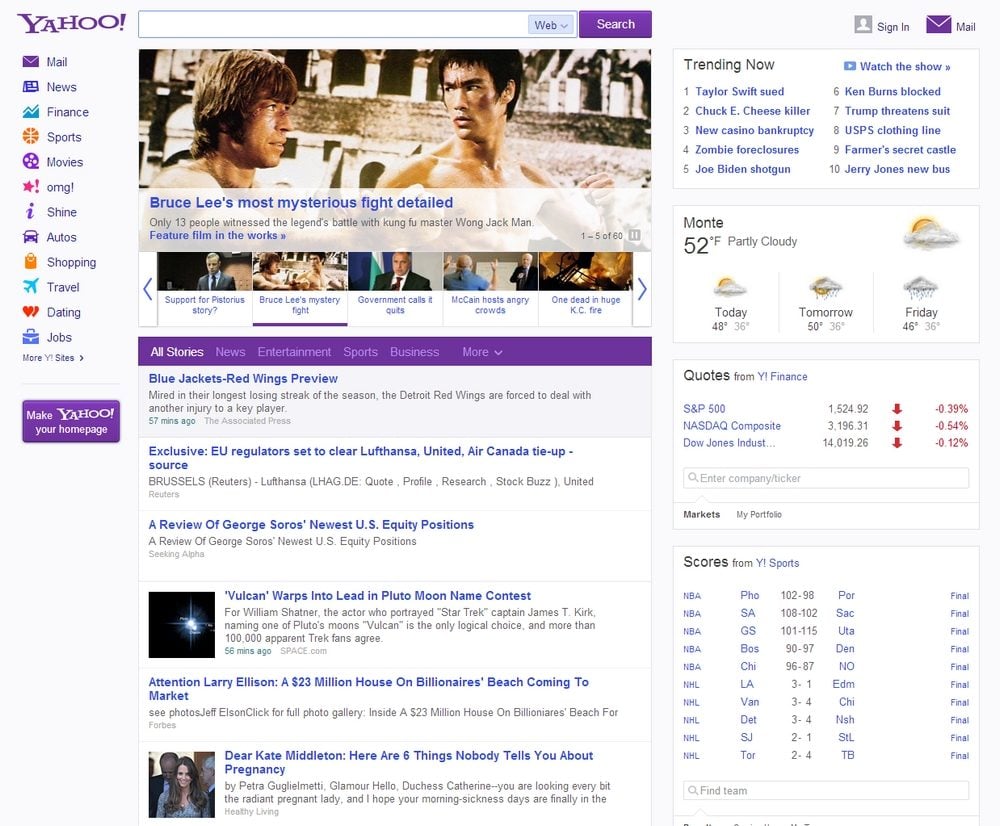Click the Travel airplane icon
Viewport: 1000px width, 826px height.
coord(30,287)
